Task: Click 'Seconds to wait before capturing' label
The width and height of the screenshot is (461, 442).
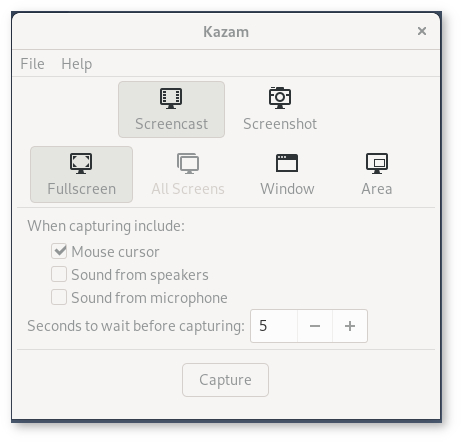Action: coord(136,326)
